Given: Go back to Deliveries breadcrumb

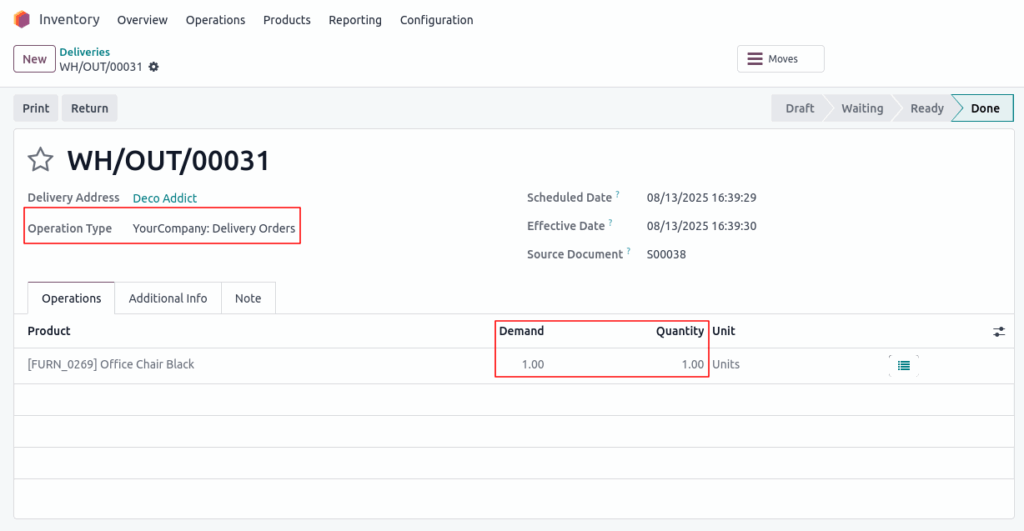Looking at the screenshot, I should tap(85, 52).
